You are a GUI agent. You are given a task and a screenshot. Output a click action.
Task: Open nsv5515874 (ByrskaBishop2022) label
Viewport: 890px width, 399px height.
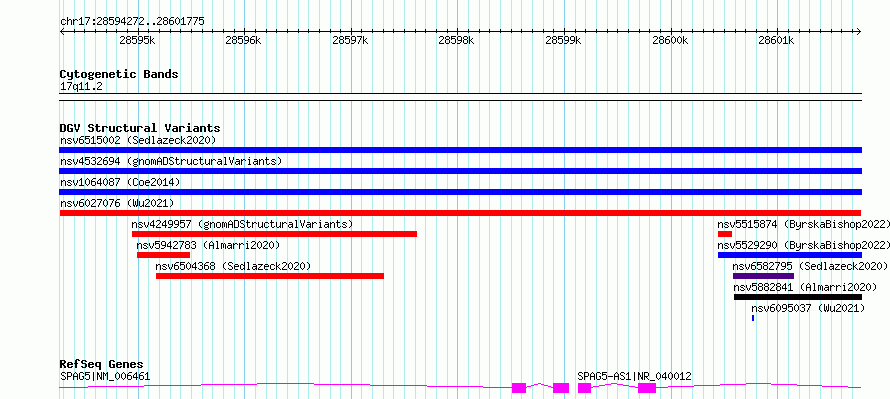[803, 224]
